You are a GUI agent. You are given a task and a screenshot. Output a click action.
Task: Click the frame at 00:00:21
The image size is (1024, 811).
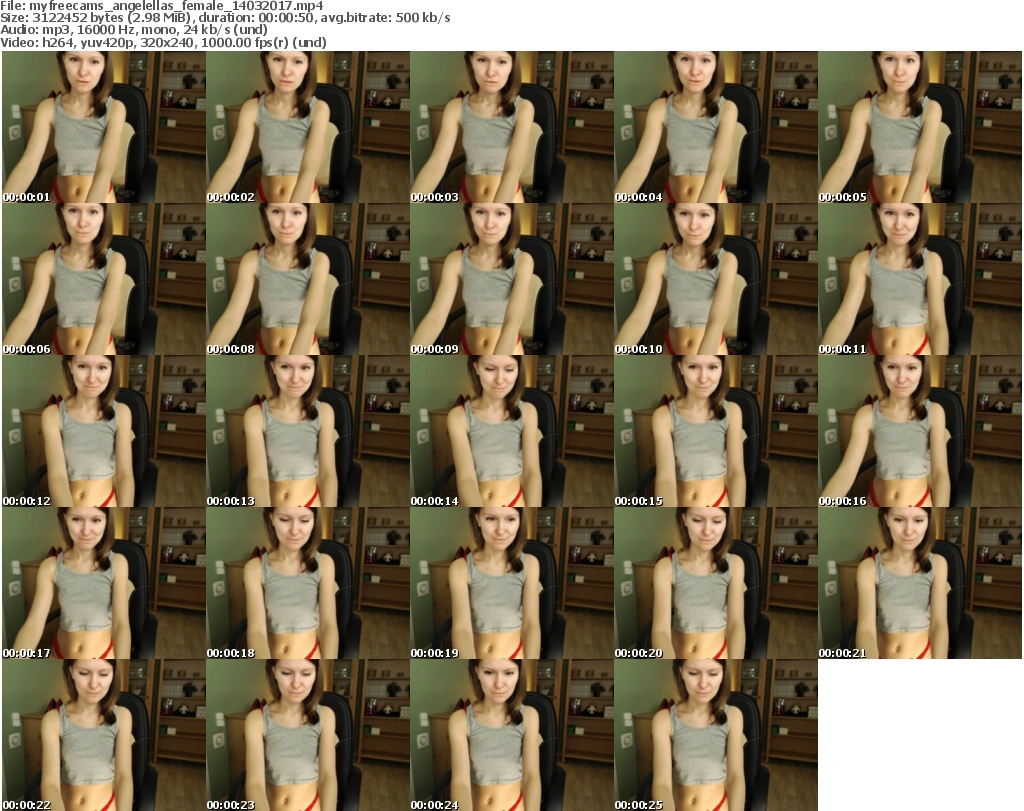point(920,583)
